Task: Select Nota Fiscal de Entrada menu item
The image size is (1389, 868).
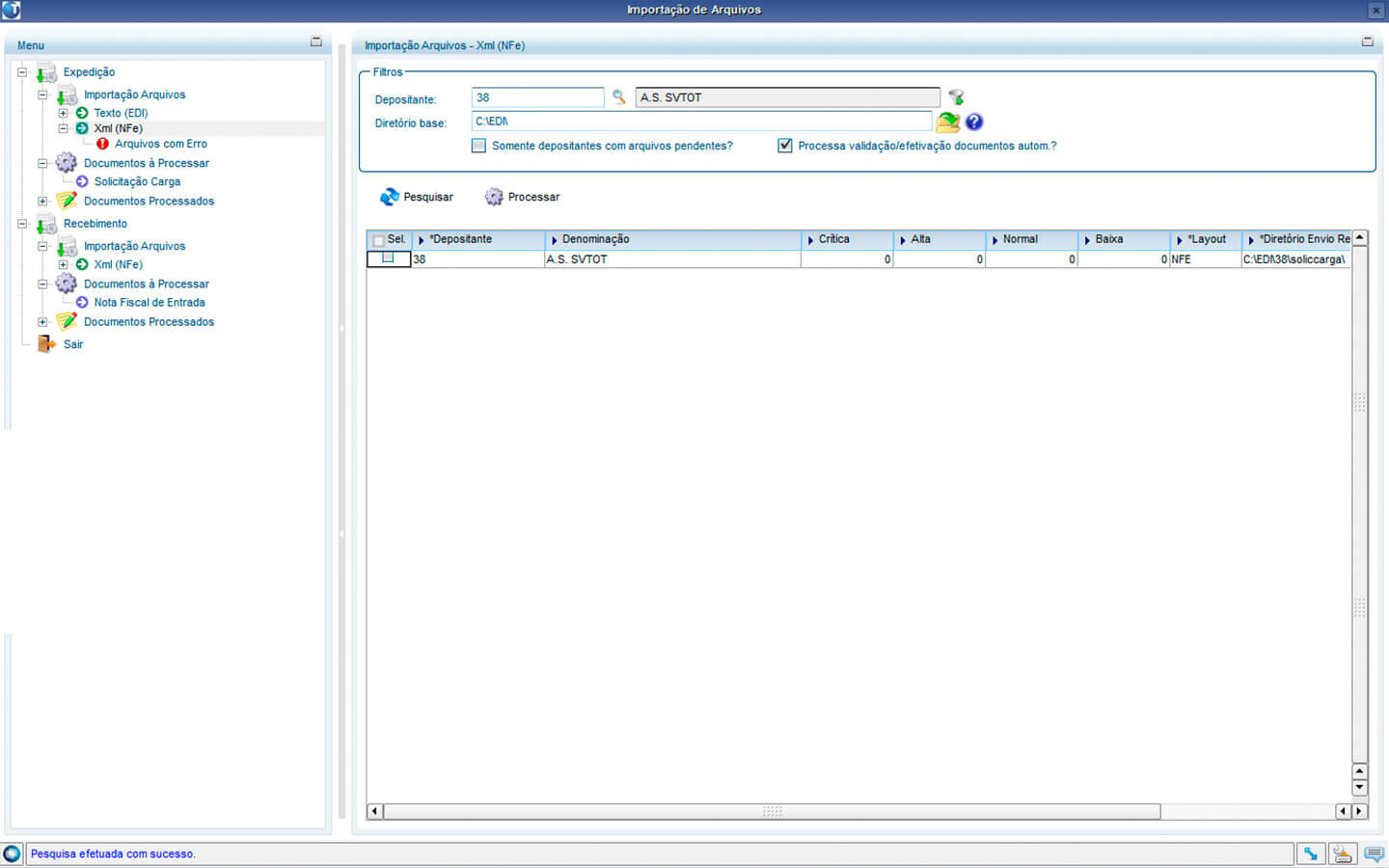Action: tap(149, 303)
